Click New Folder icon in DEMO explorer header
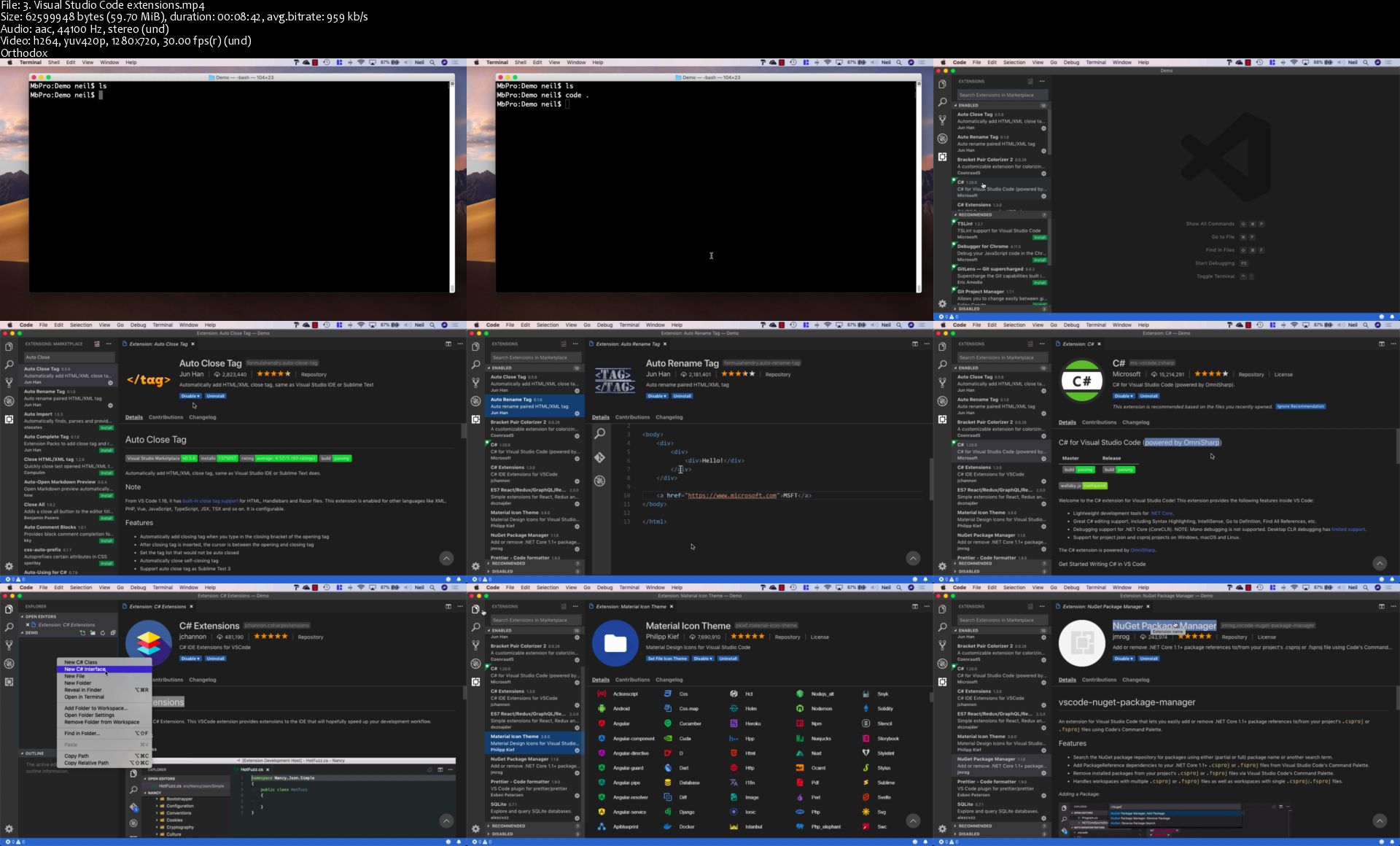Viewport: 1400px width, 846px height. 93,633
